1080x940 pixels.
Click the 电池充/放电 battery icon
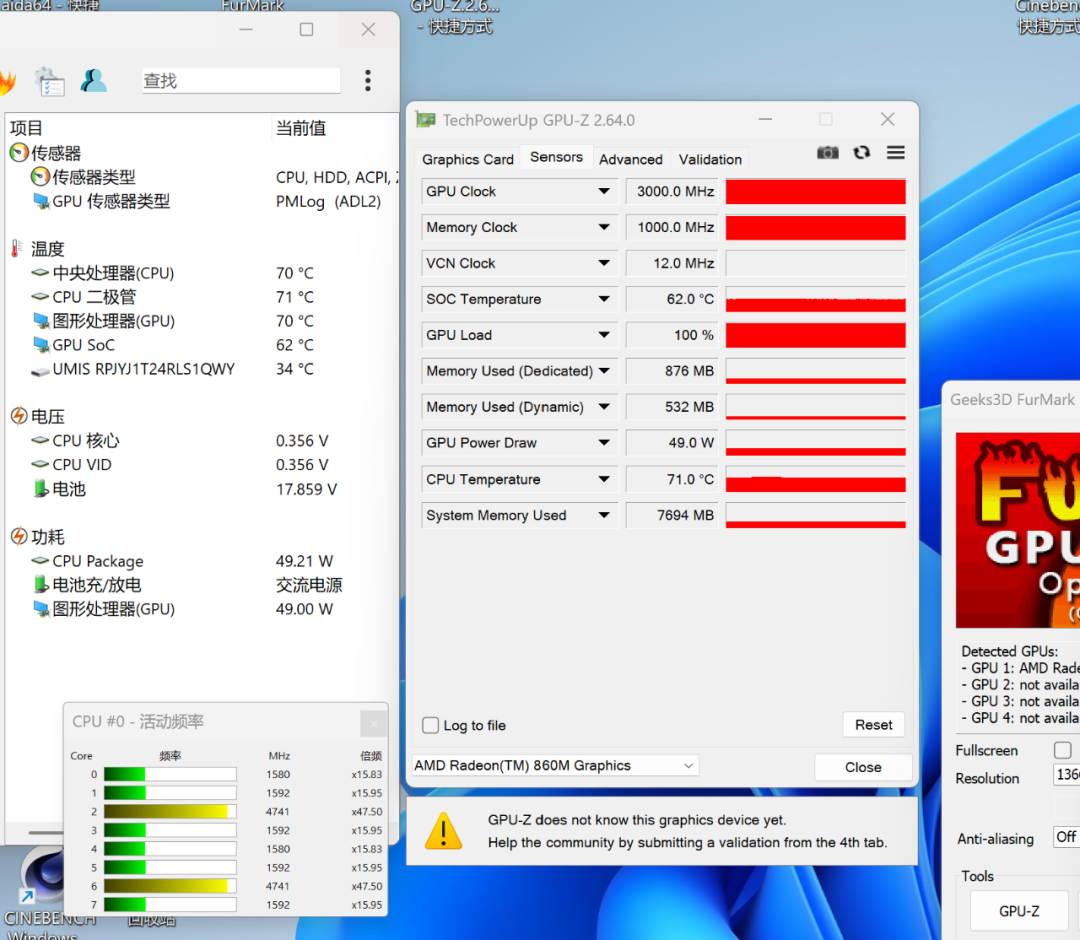(41, 585)
